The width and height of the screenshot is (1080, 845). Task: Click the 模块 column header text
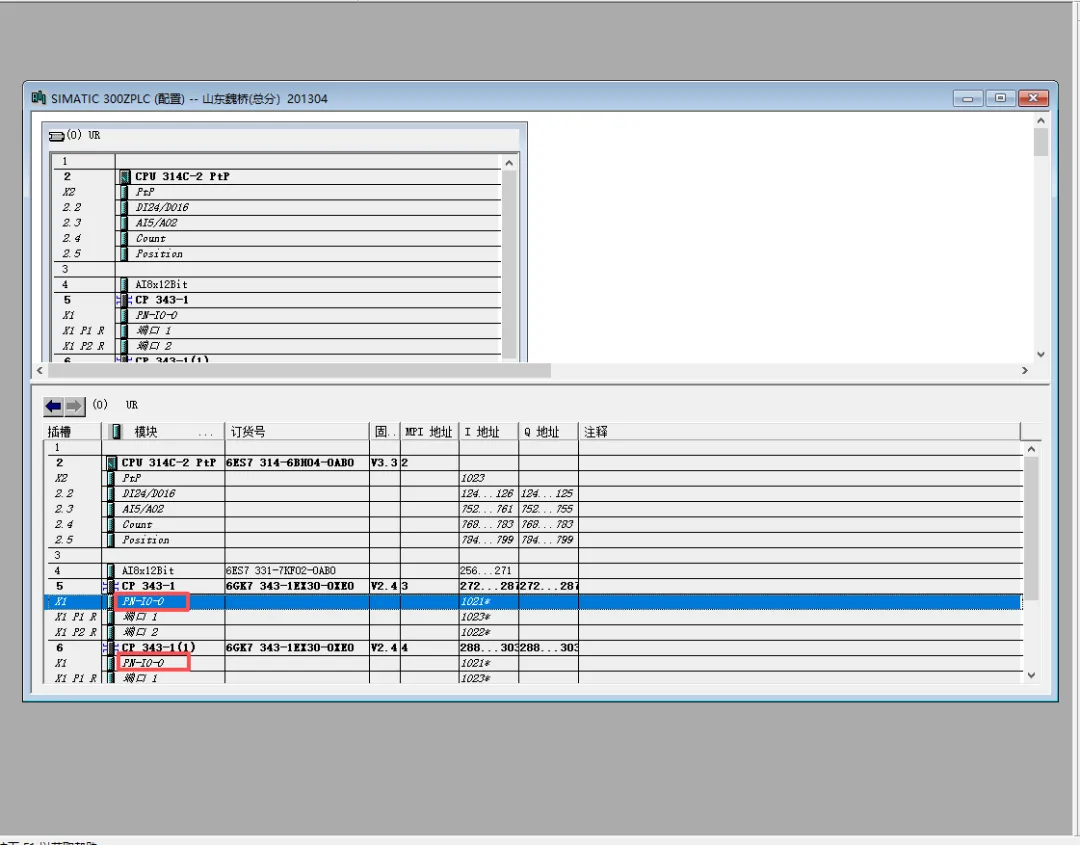coord(146,432)
